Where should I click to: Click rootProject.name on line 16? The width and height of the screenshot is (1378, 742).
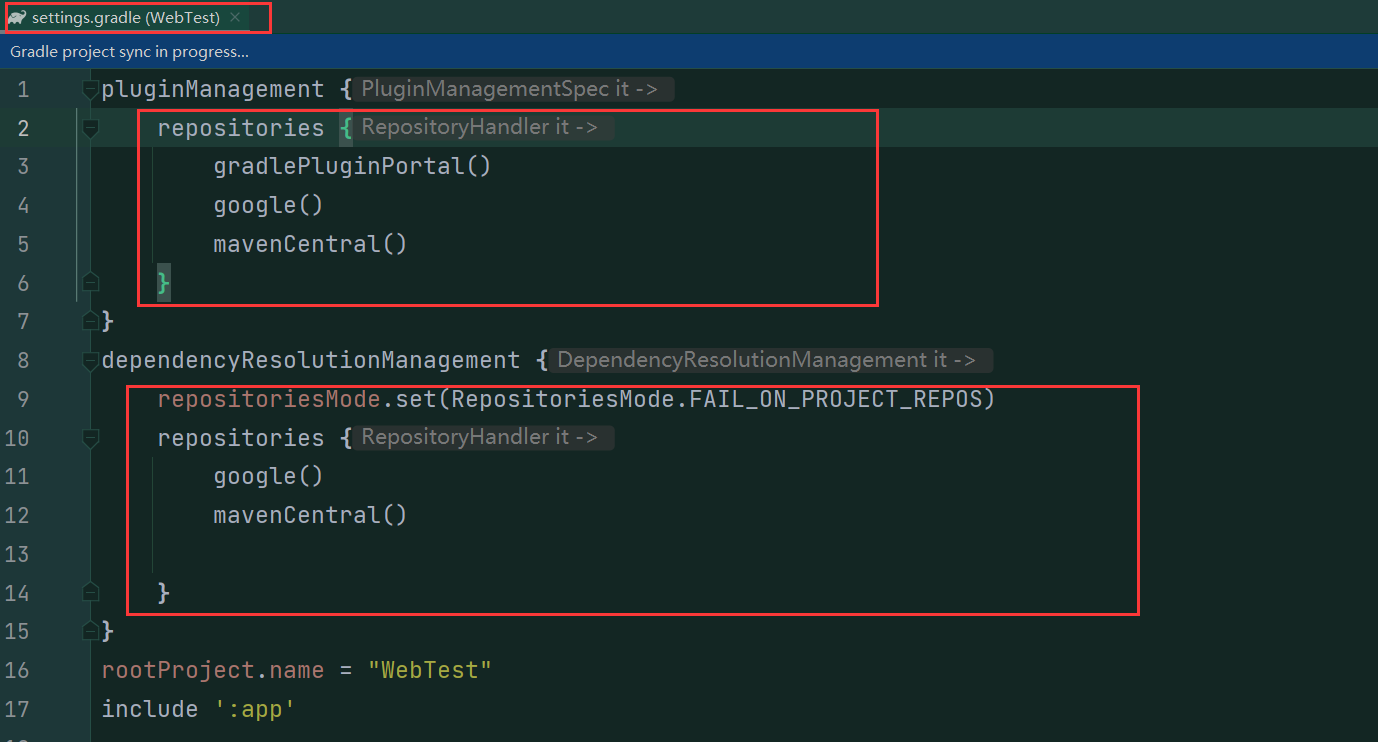[213, 670]
